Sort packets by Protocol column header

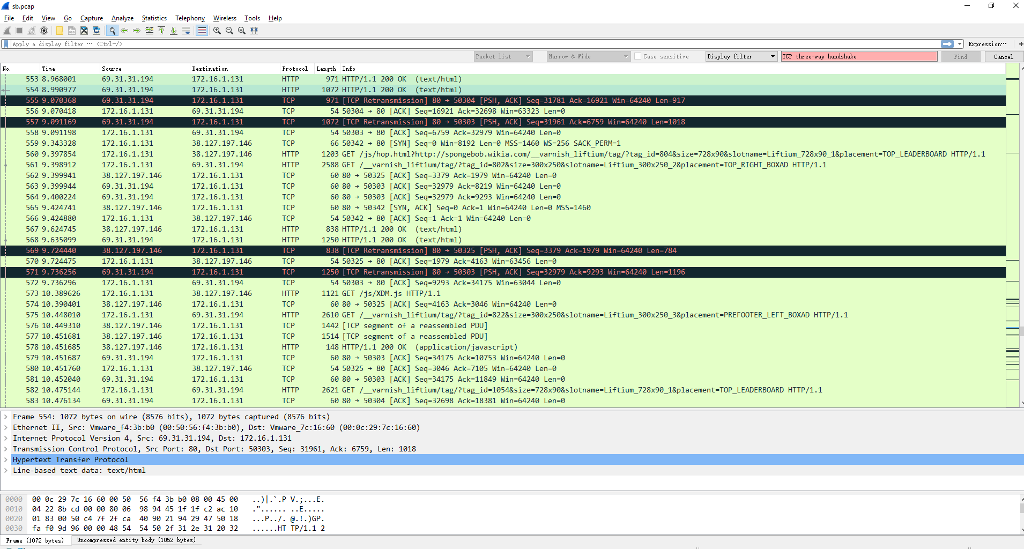295,69
